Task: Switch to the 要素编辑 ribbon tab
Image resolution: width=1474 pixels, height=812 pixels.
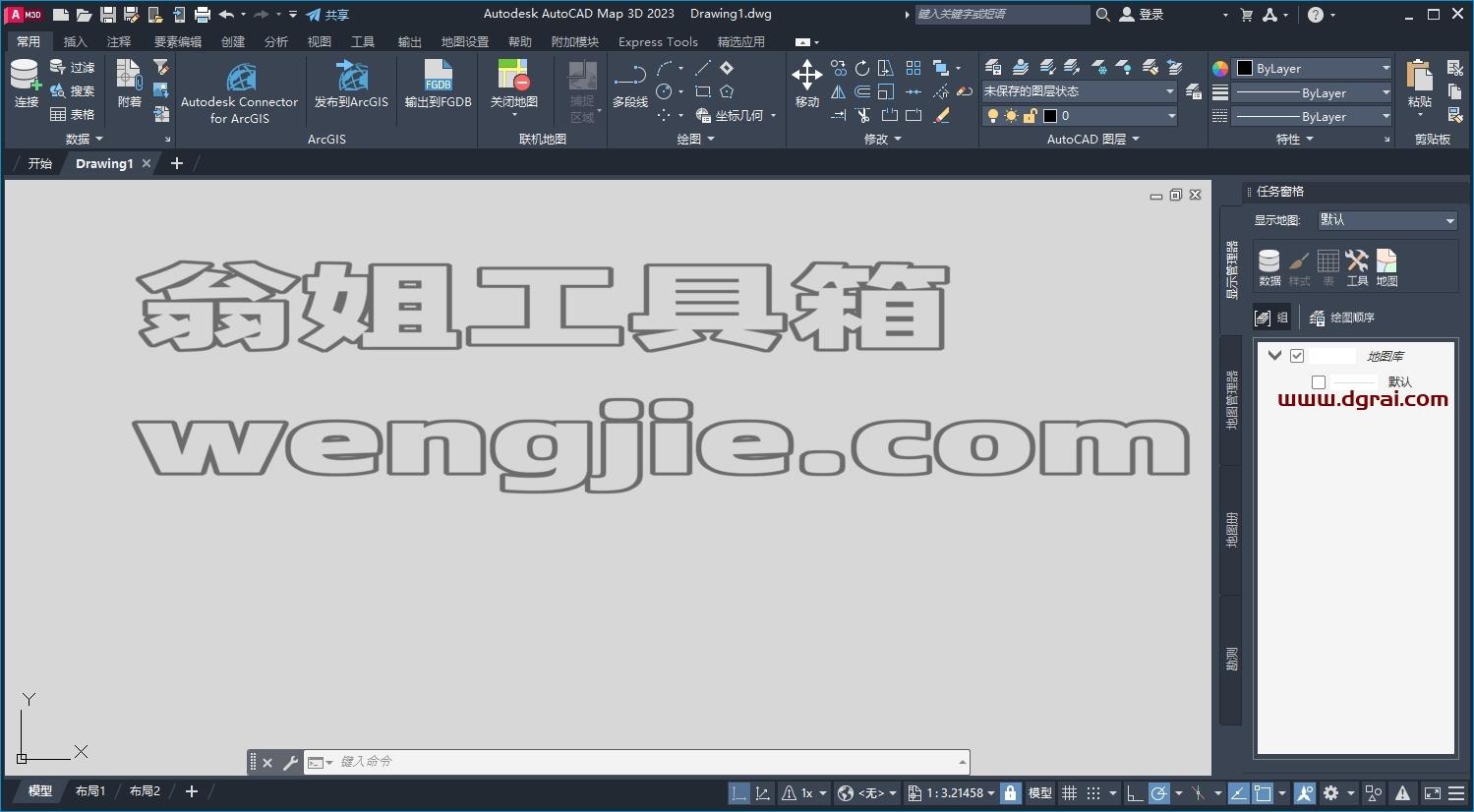Action: pyautogui.click(x=177, y=41)
